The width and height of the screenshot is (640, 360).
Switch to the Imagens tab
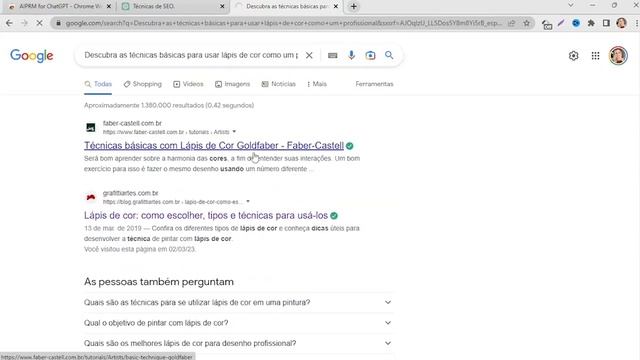[x=232, y=84]
